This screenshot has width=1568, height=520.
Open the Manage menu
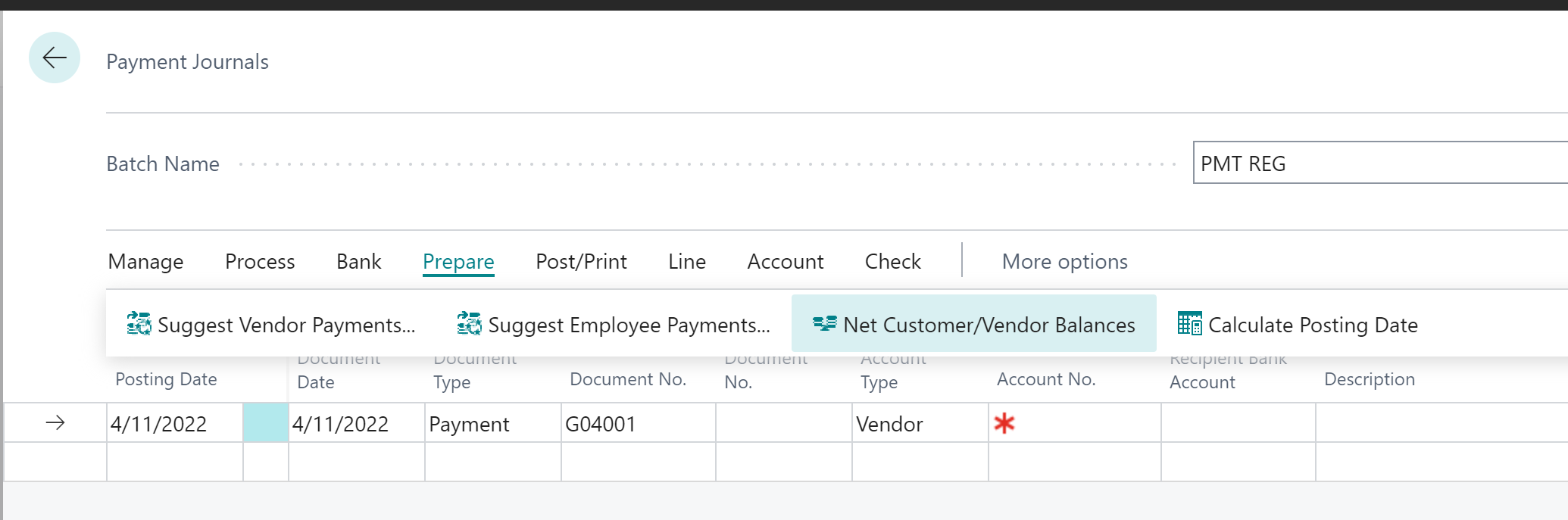point(146,262)
